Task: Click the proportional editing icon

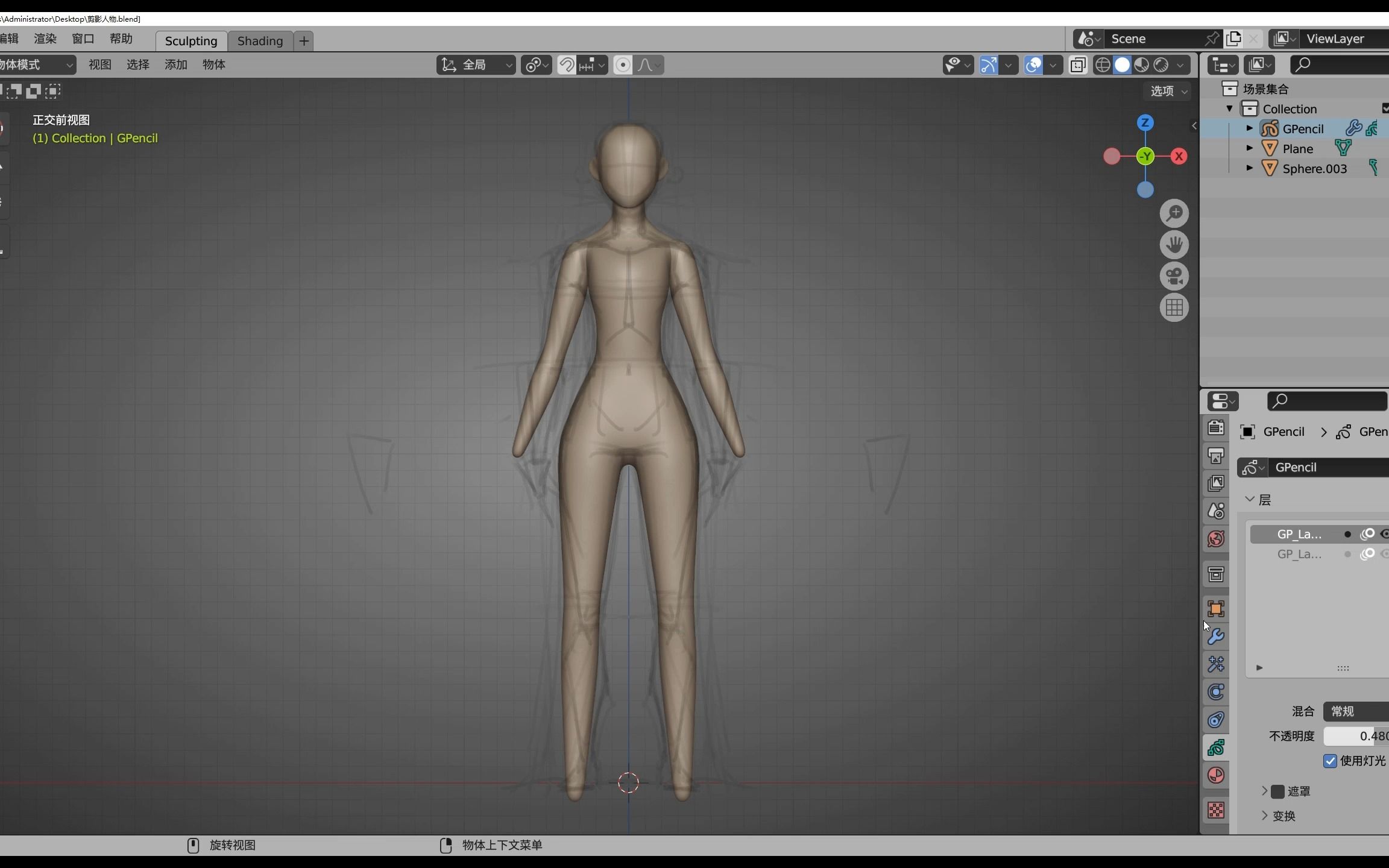Action: (x=622, y=64)
